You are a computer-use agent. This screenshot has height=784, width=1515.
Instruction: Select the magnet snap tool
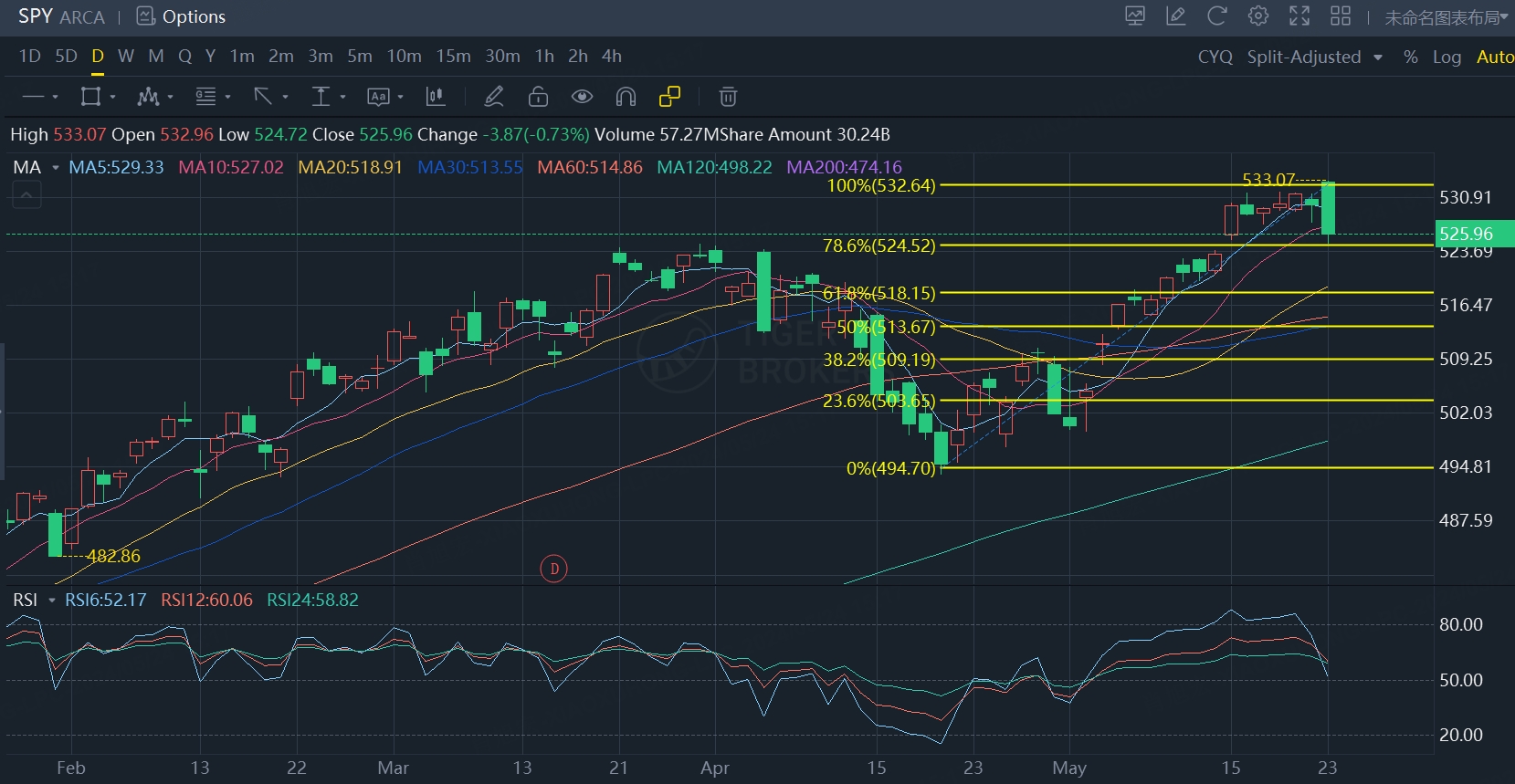626,97
